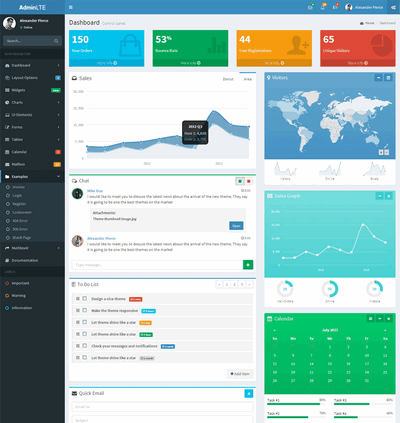The image size is (400, 423).
Task: Set chat status with the green square button
Action: coord(239,181)
